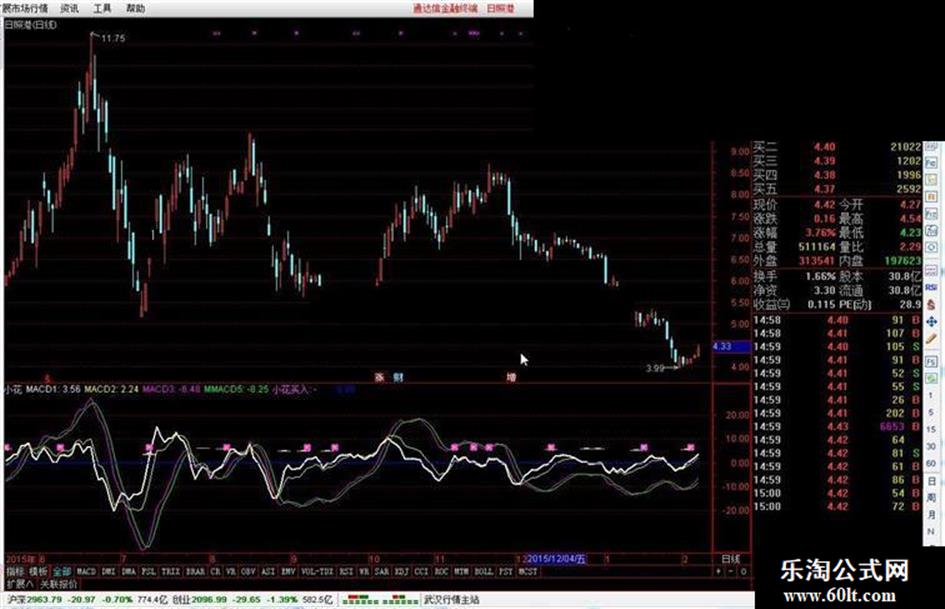
Task: Select the TRIX indicator tab
Action: point(171,571)
